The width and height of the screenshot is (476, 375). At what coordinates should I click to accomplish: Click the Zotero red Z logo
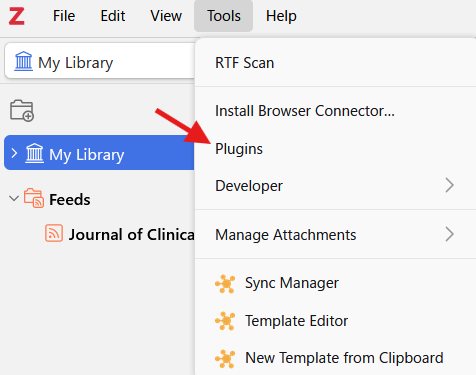(17, 16)
